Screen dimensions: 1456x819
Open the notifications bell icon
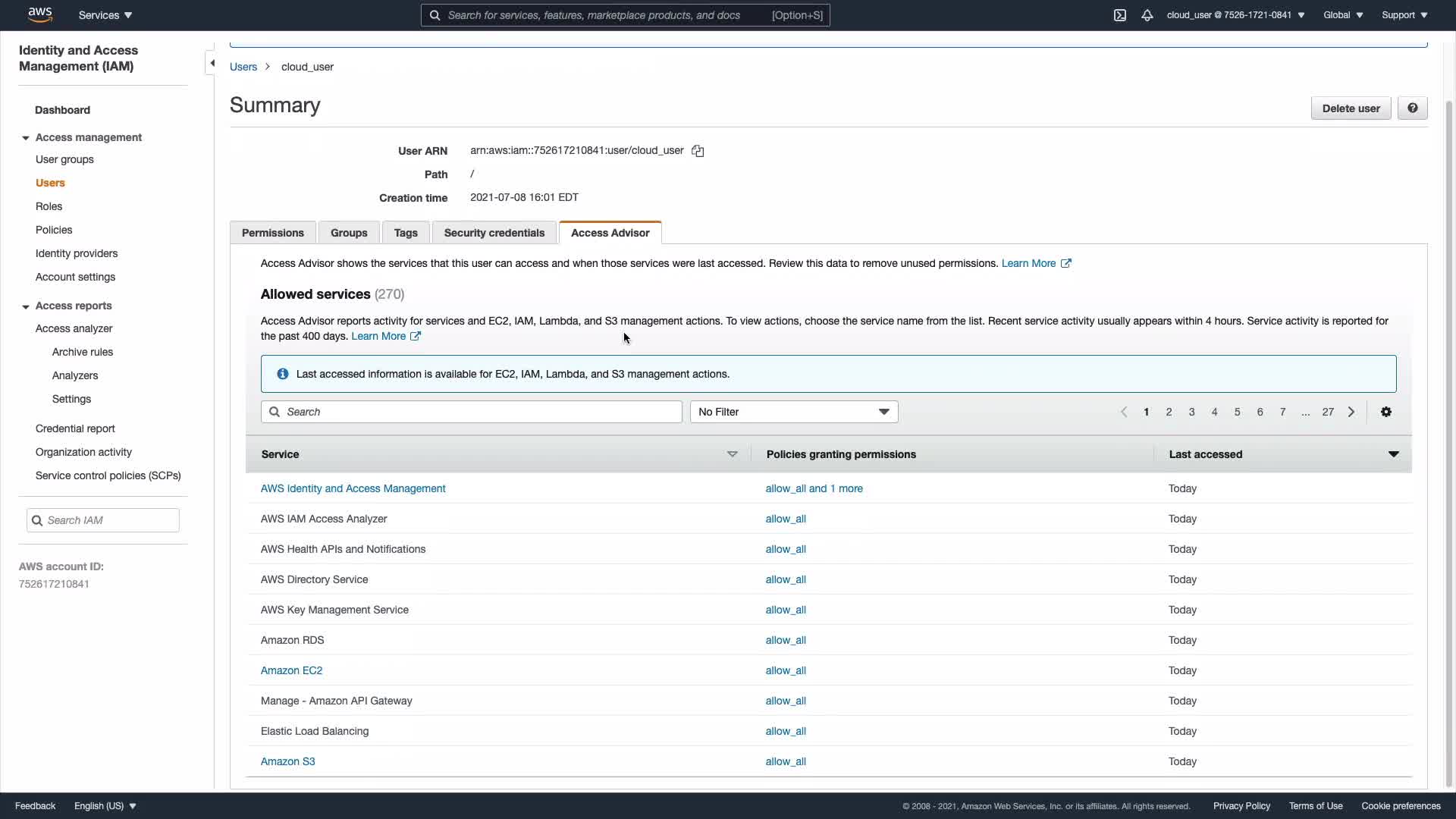pyautogui.click(x=1147, y=15)
